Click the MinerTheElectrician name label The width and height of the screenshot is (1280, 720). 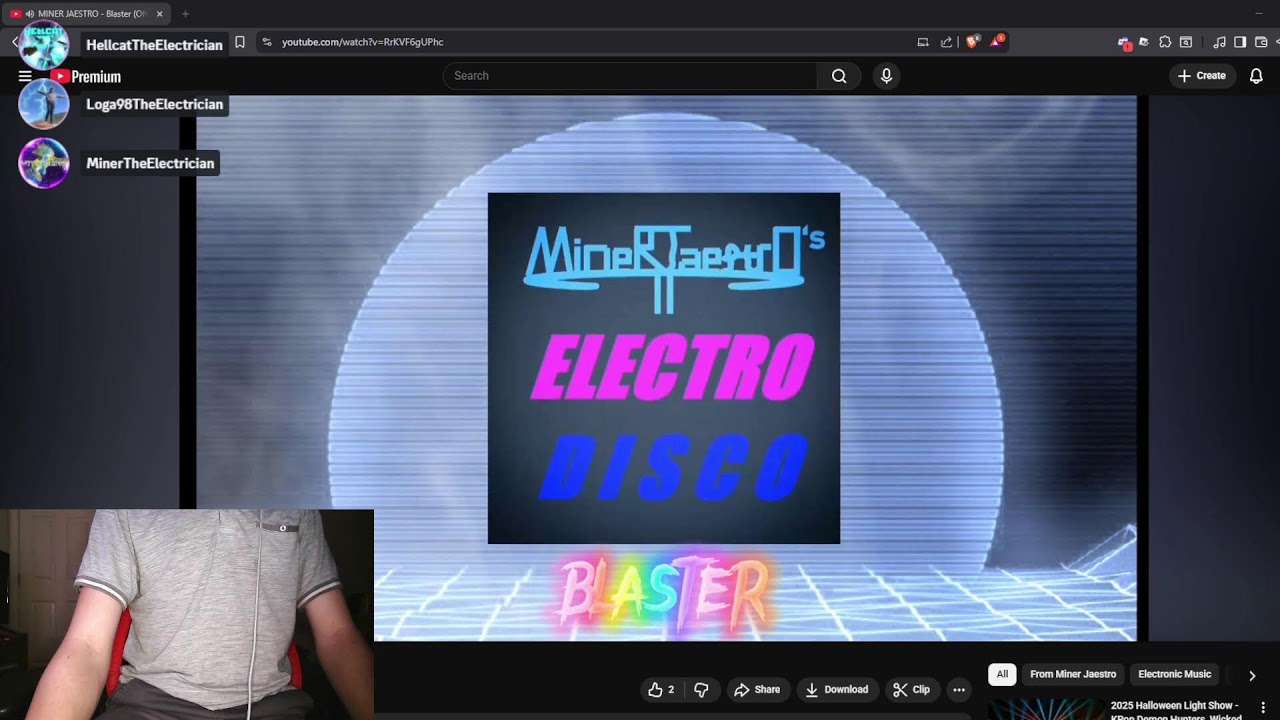click(150, 163)
